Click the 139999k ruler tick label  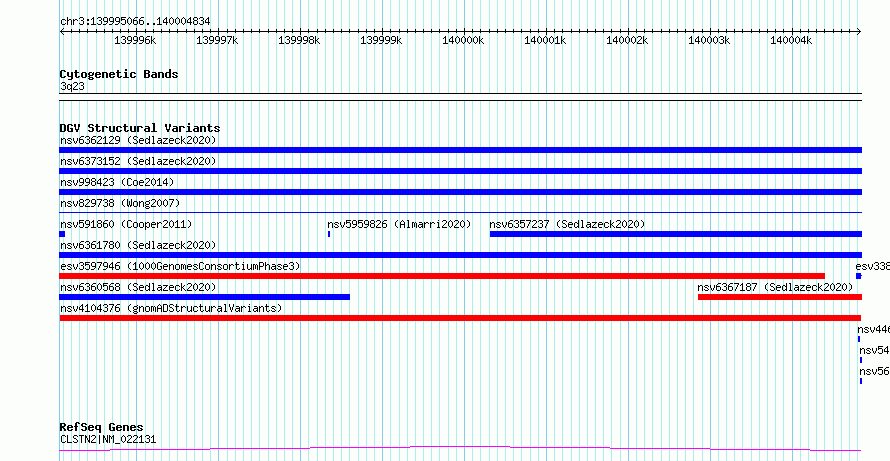(x=381, y=40)
